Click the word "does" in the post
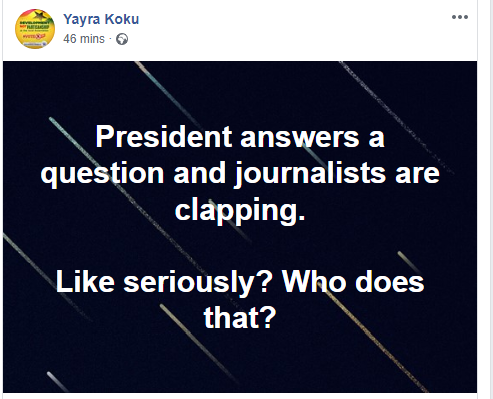This screenshot has height=399, width=493. pyautogui.click(x=390, y=282)
